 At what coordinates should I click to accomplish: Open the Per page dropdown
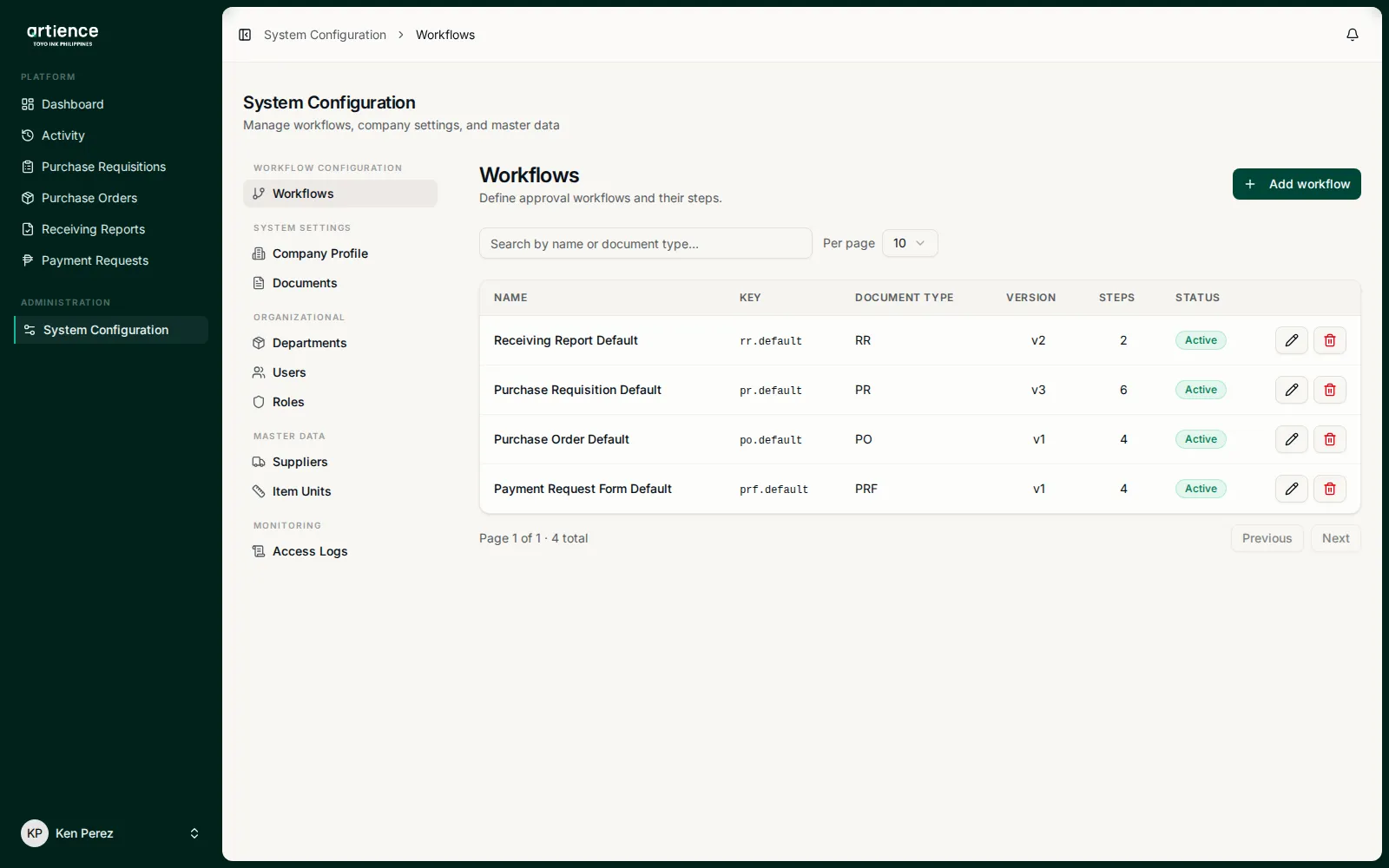pos(910,243)
